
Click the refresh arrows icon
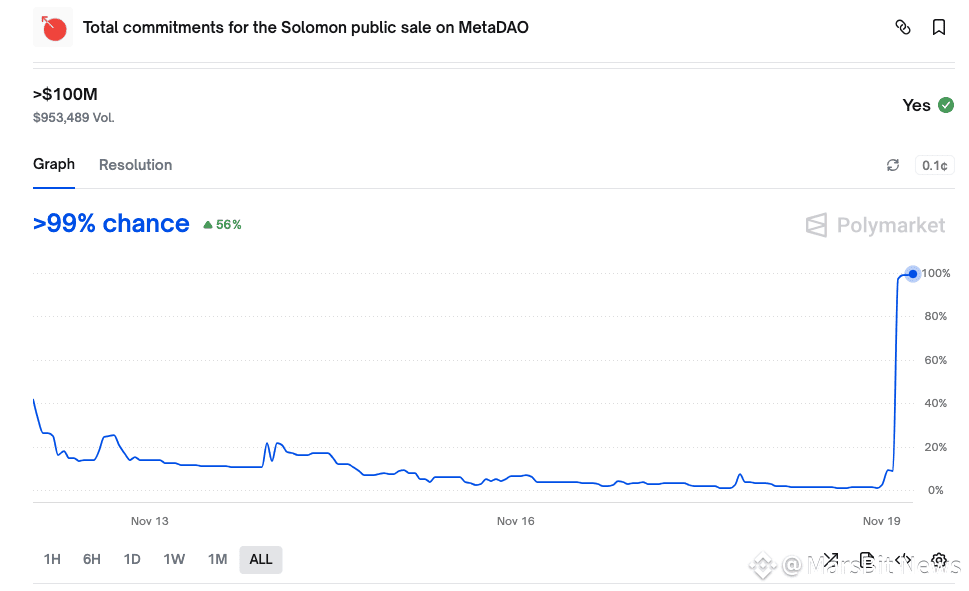[x=893, y=165]
